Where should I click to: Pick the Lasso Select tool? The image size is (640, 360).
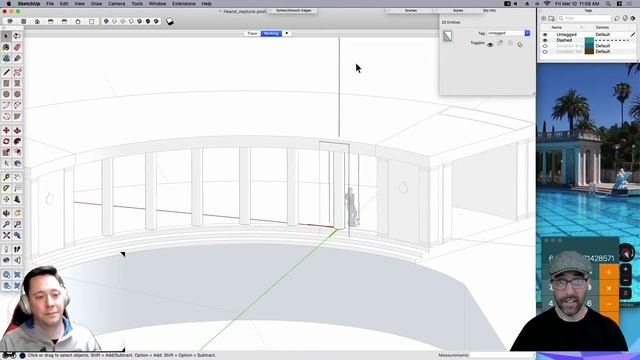click(x=17, y=36)
